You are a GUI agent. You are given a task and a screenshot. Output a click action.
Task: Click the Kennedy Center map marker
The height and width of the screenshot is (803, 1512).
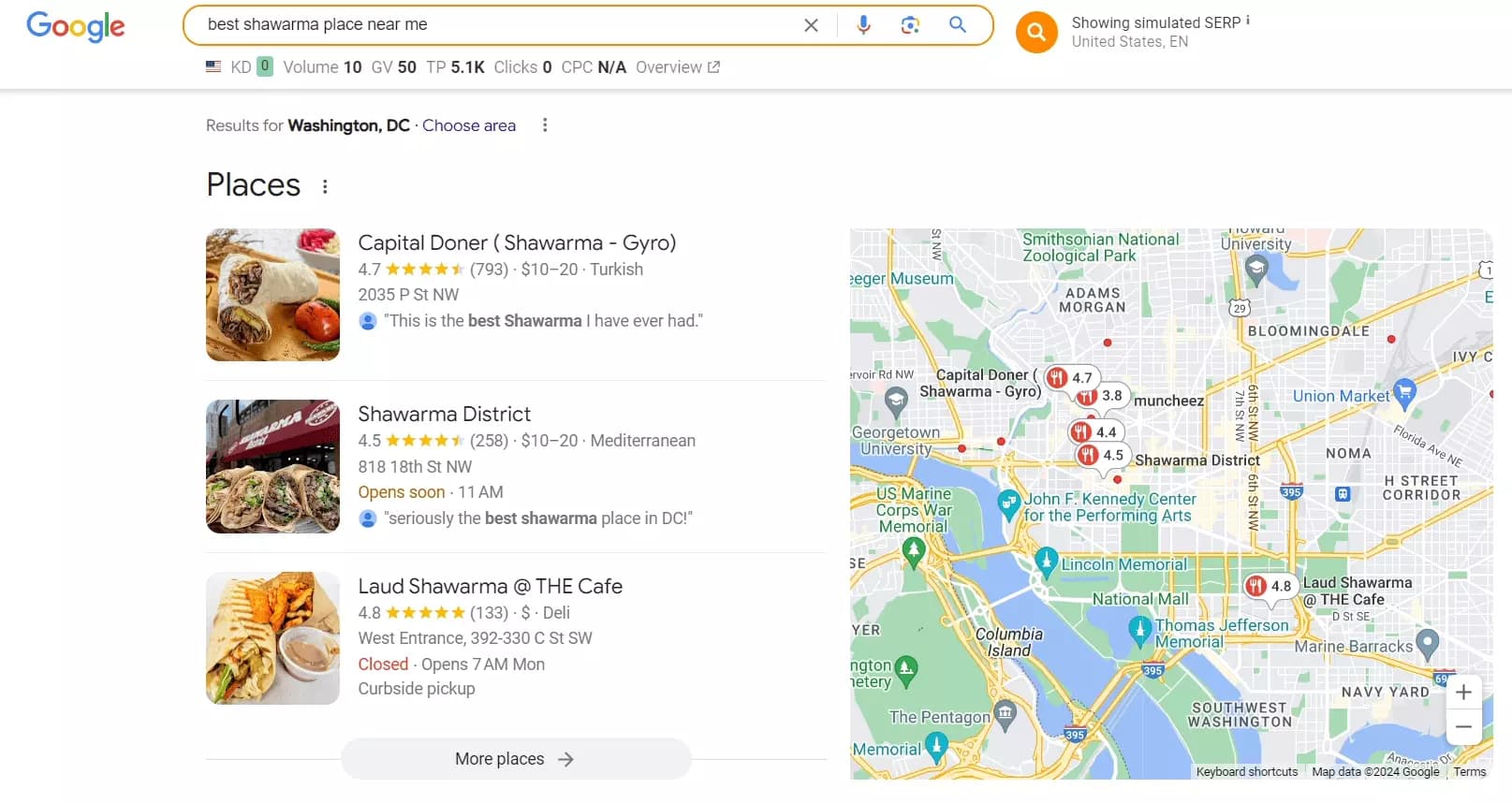(x=1008, y=504)
